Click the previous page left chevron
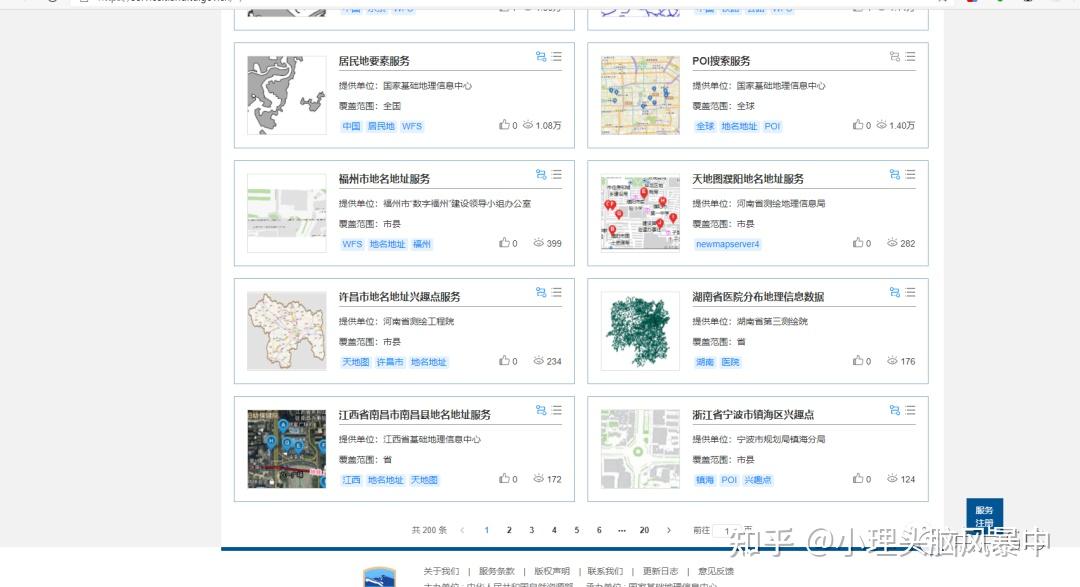Viewport: 1080px width, 587px height. point(462,530)
